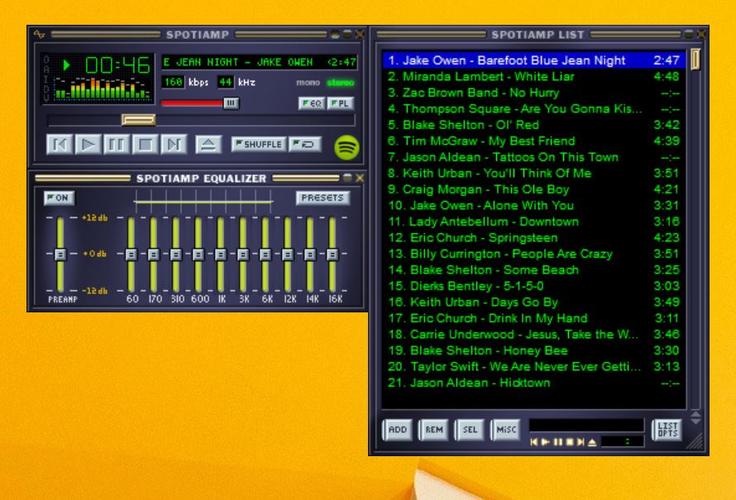The height and width of the screenshot is (500, 736).
Task: Click the 170 Hz equalizer band slider
Action: (153, 254)
